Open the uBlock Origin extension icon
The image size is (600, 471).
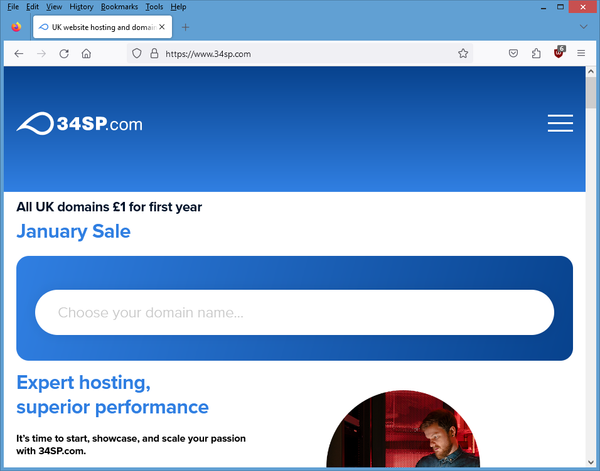(559, 54)
